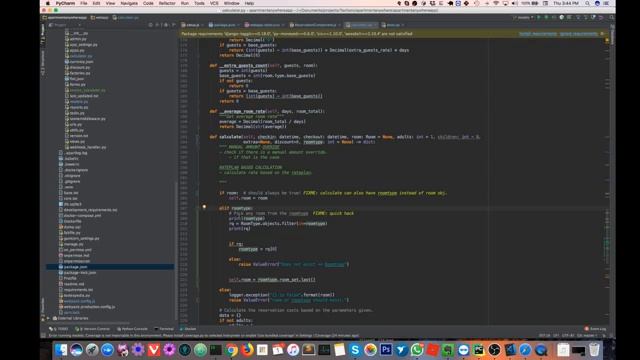Image resolution: width=640 pixels, height=360 pixels.
Task: Click the yellow warning stripe indicator at top
Action: pos(607,40)
